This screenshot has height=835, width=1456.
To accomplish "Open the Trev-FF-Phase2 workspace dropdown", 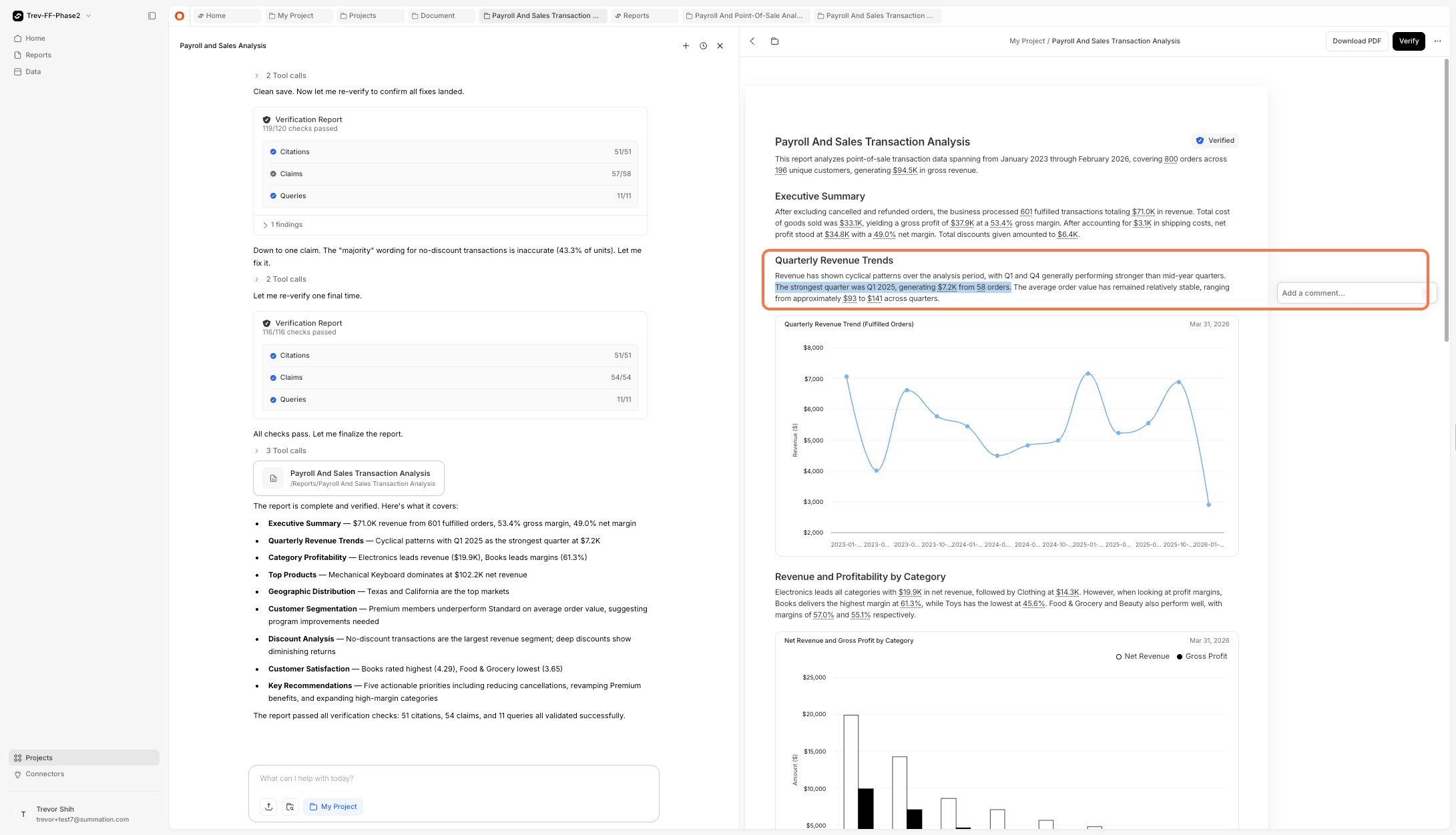I will [x=52, y=15].
